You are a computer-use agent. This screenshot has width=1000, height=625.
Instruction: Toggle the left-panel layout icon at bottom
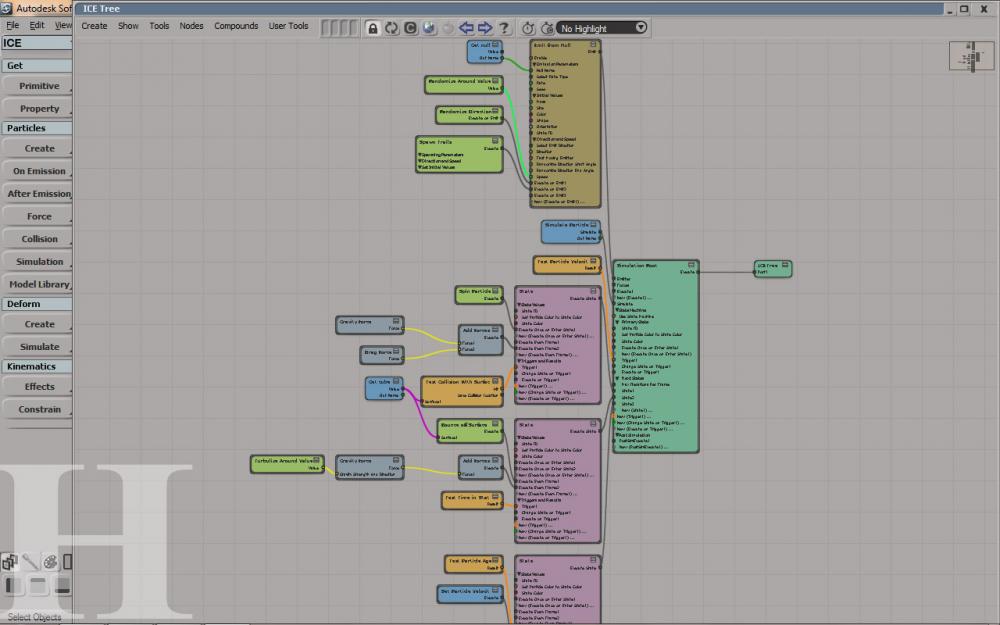[13, 585]
